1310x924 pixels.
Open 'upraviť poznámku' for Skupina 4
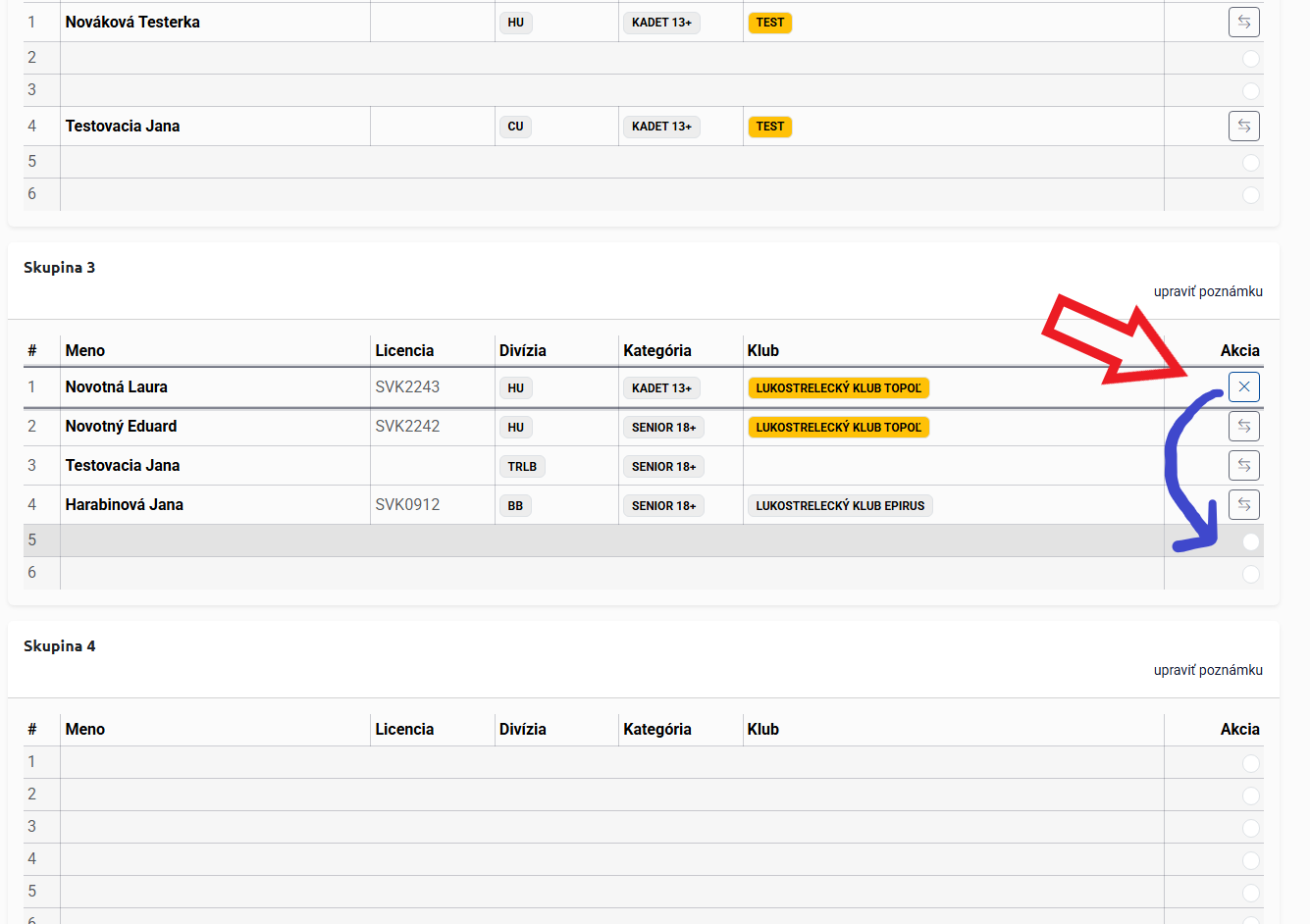[1207, 670]
